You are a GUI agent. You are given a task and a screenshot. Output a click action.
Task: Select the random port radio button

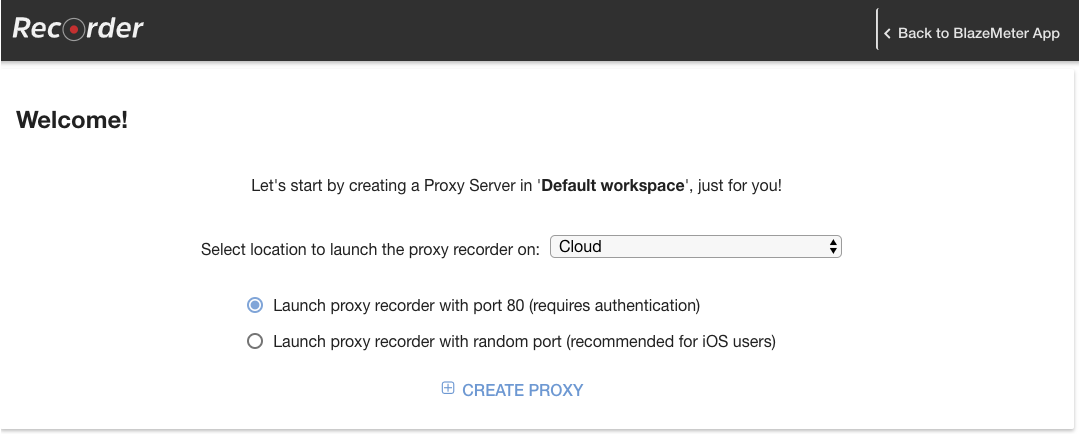255,341
